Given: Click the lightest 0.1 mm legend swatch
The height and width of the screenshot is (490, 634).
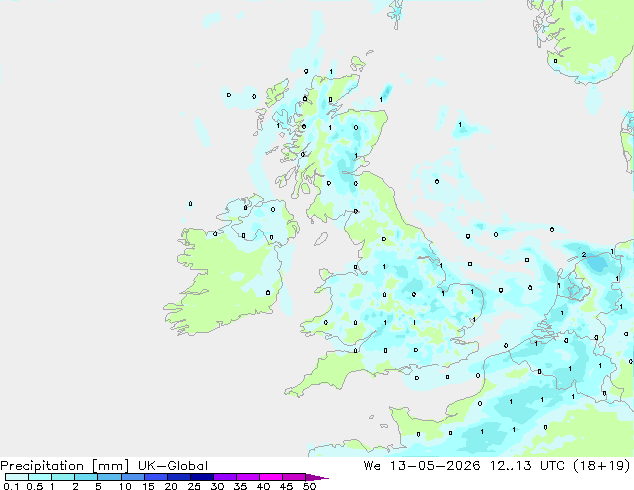Looking at the screenshot, I should pyautogui.click(x=17, y=477).
